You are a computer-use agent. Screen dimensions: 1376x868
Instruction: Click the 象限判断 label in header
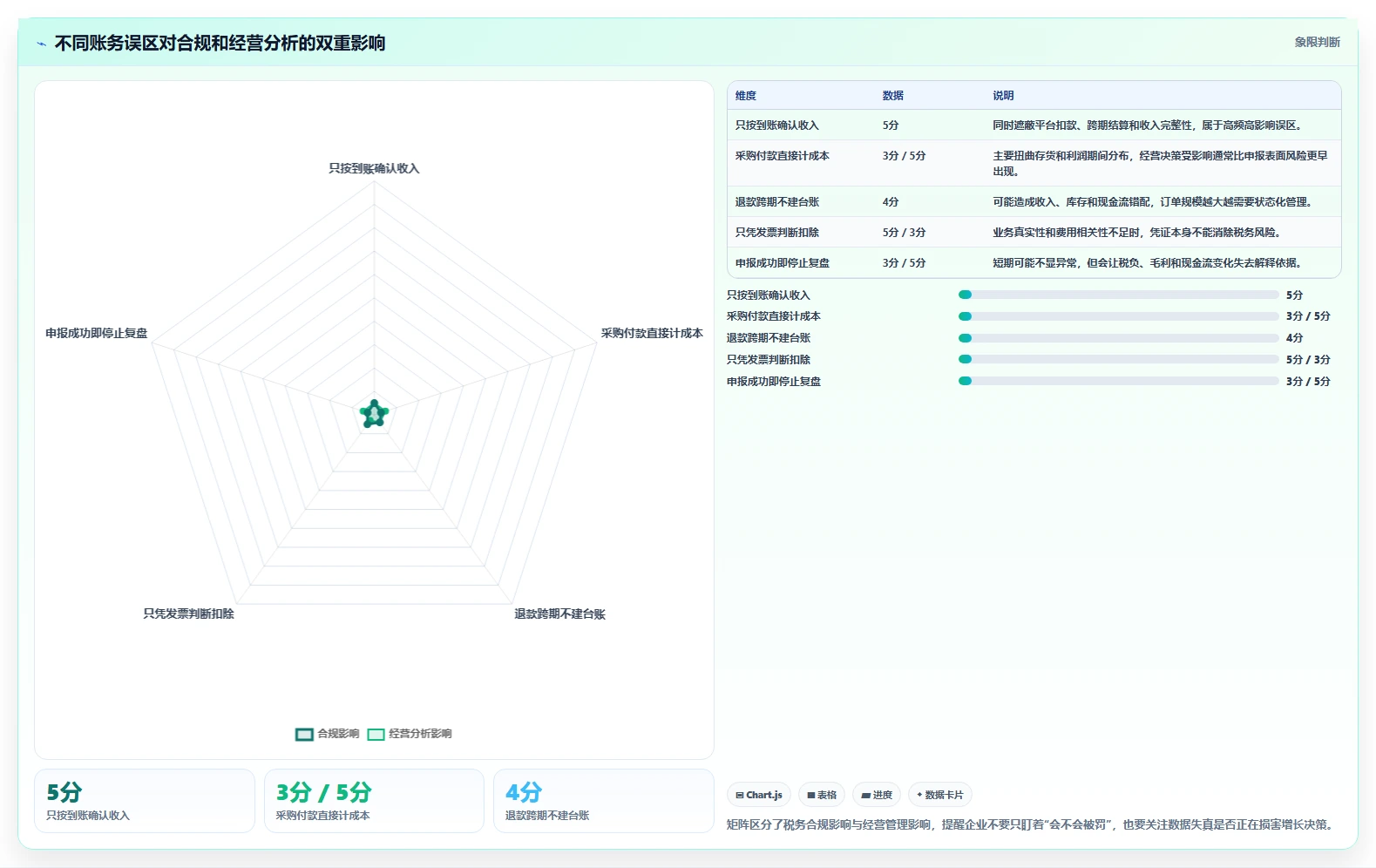(1317, 42)
